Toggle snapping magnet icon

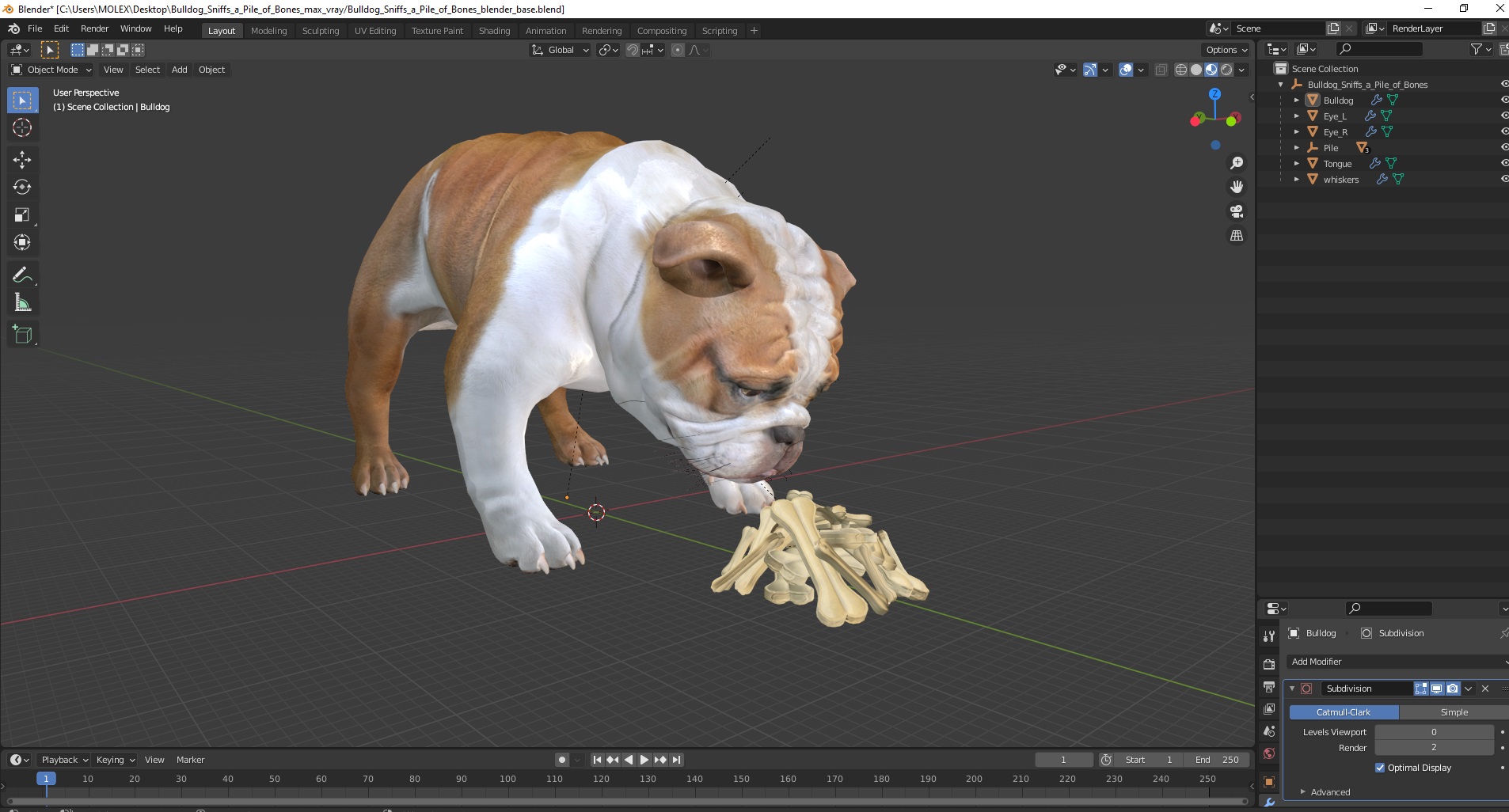click(632, 50)
